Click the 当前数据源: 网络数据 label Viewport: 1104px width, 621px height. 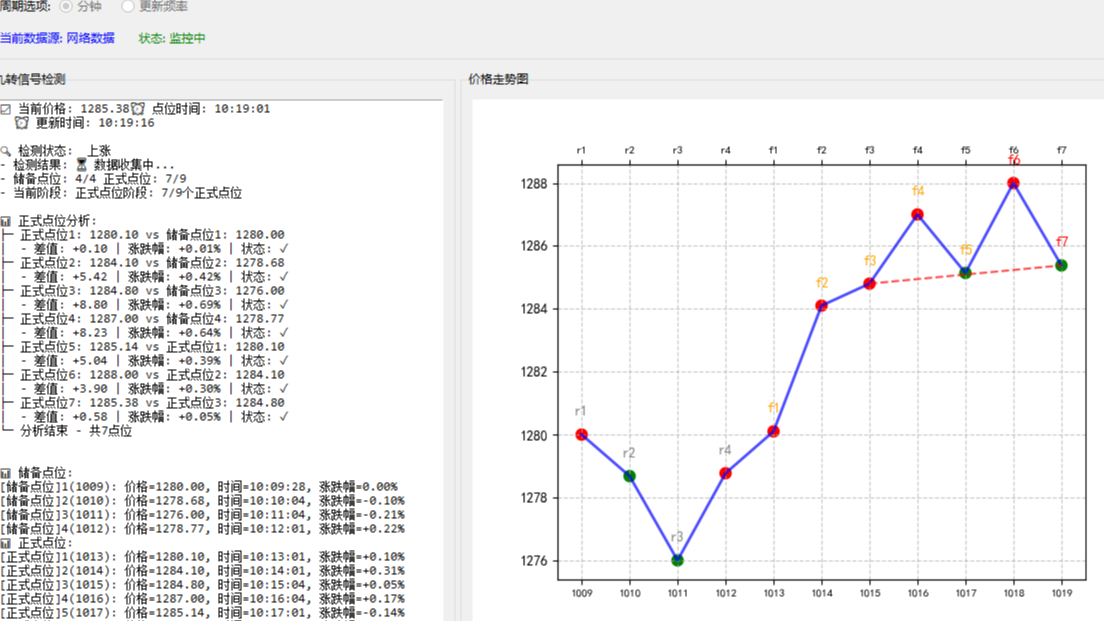point(57,38)
